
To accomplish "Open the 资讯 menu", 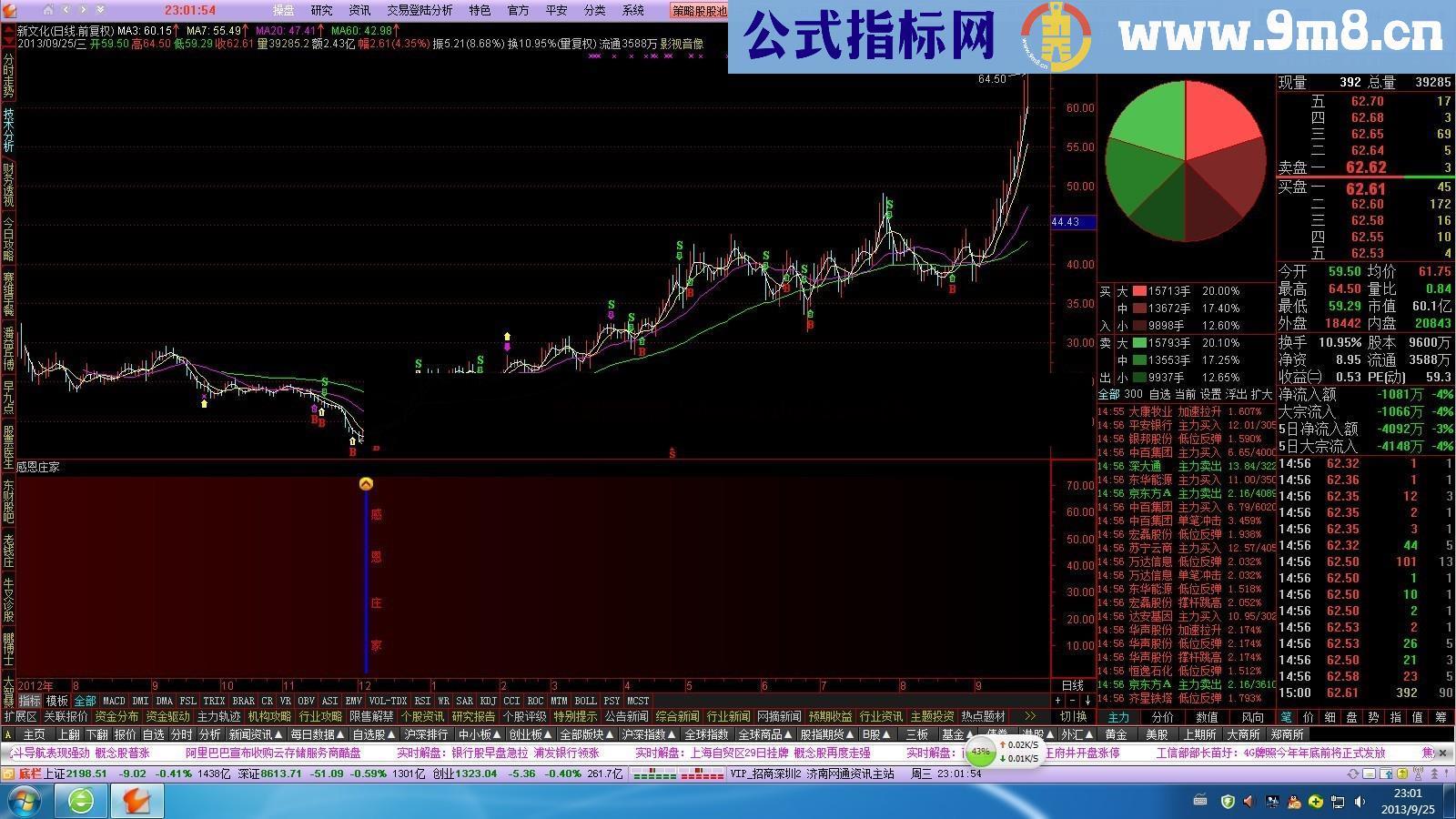I will [360, 10].
